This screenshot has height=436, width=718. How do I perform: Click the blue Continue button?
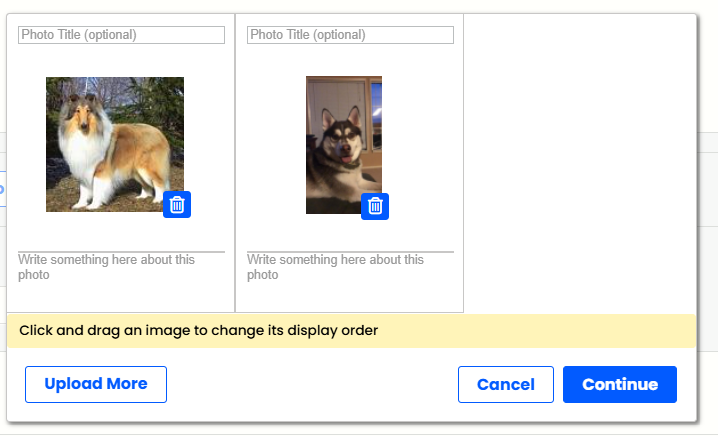click(x=620, y=384)
